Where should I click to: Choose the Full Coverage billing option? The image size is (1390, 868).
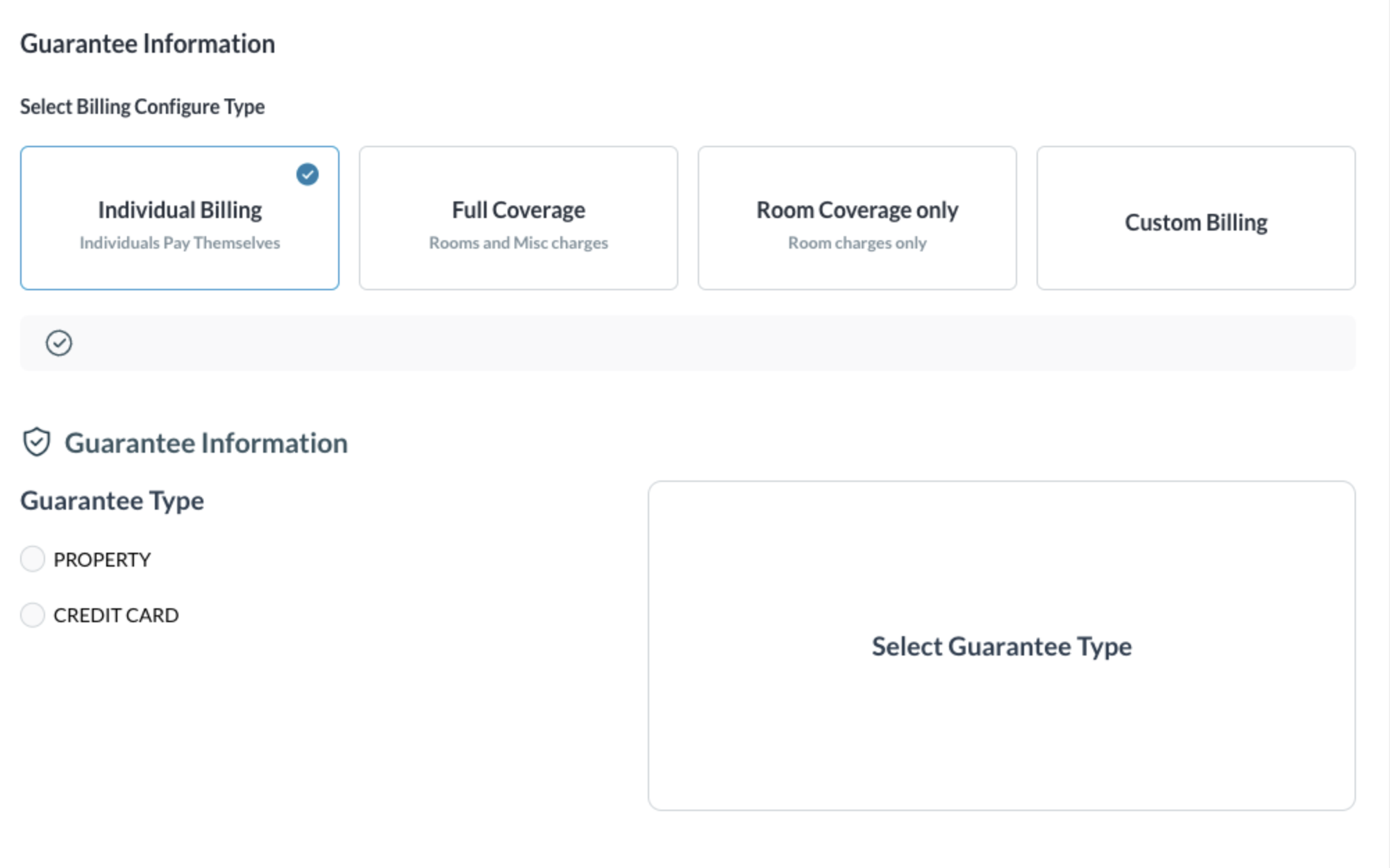tap(518, 217)
